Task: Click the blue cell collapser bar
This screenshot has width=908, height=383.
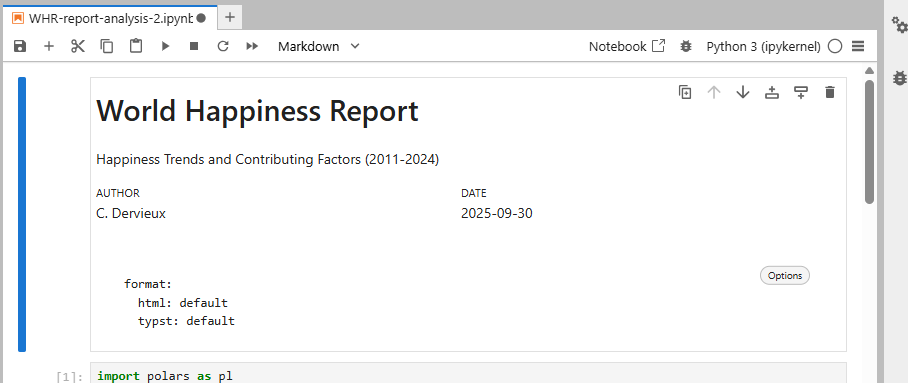Action: point(22,214)
